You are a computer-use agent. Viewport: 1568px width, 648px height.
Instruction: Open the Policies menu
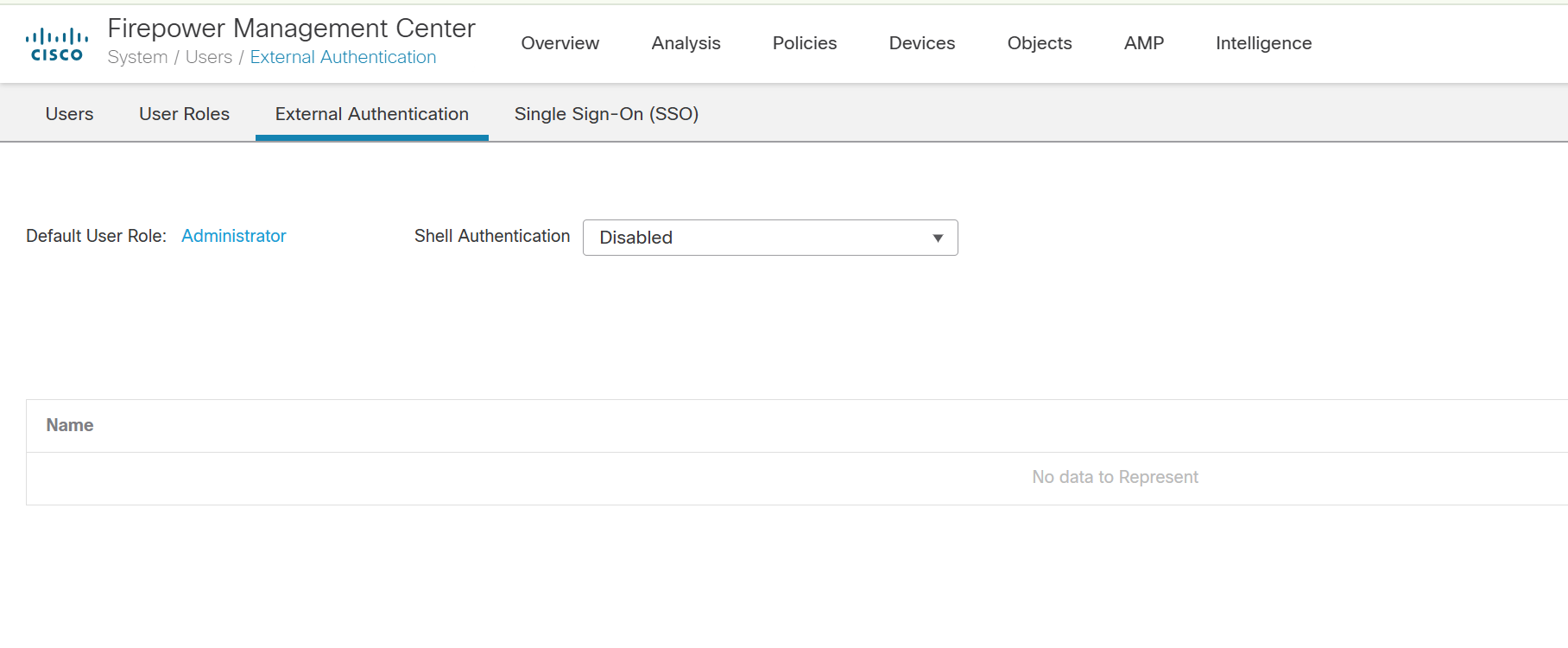tap(804, 43)
